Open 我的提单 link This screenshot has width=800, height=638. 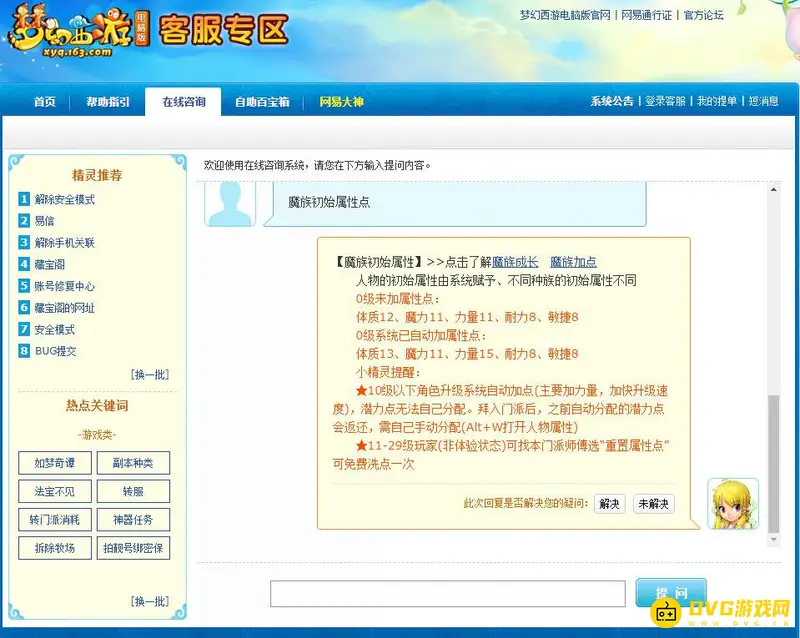tap(717, 101)
